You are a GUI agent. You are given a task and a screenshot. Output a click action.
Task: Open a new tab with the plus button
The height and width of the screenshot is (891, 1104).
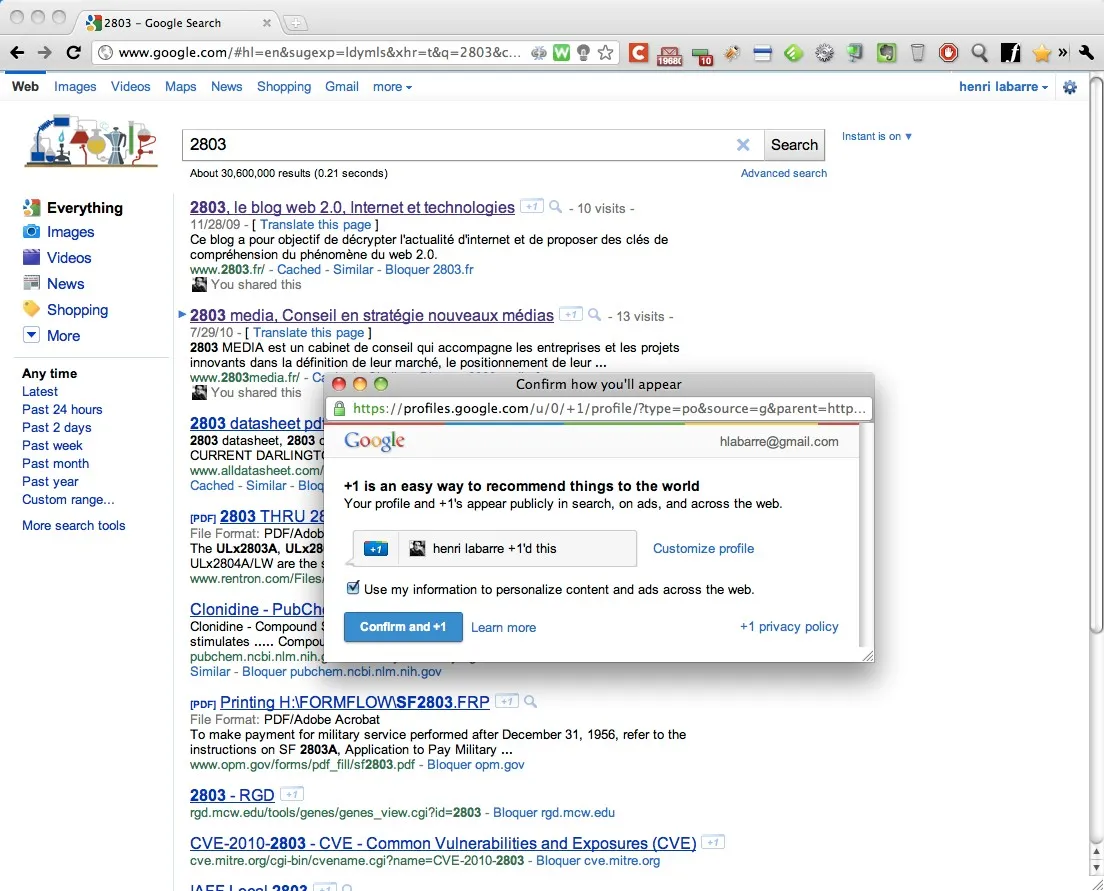(x=296, y=23)
